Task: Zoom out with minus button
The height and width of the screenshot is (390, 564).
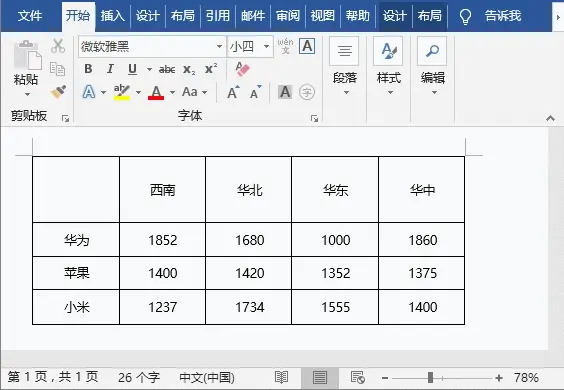Action: click(385, 378)
